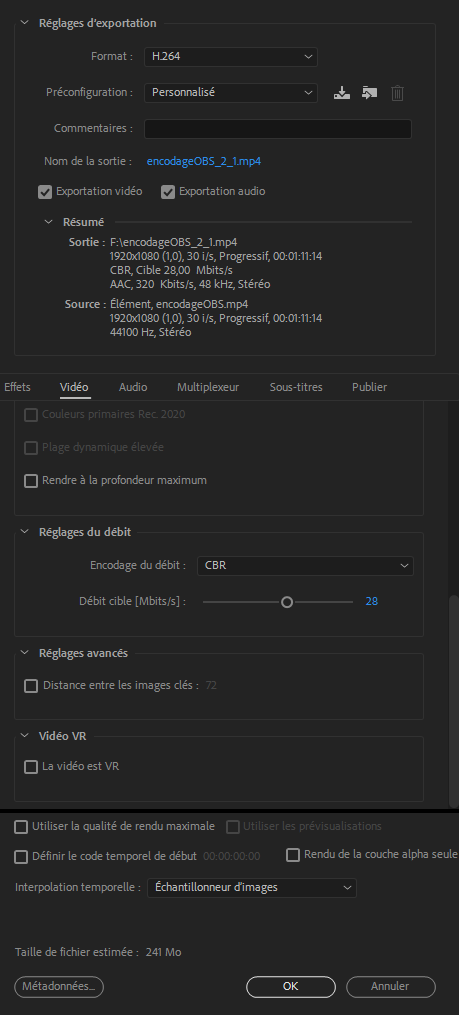Click the delete preset trash icon

tap(397, 93)
